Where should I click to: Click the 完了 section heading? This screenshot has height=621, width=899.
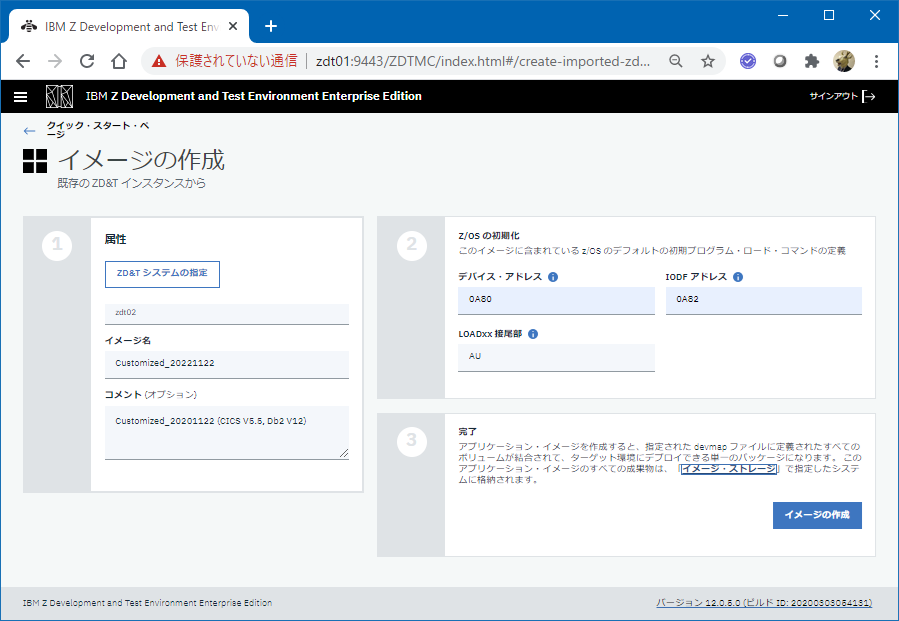467,431
